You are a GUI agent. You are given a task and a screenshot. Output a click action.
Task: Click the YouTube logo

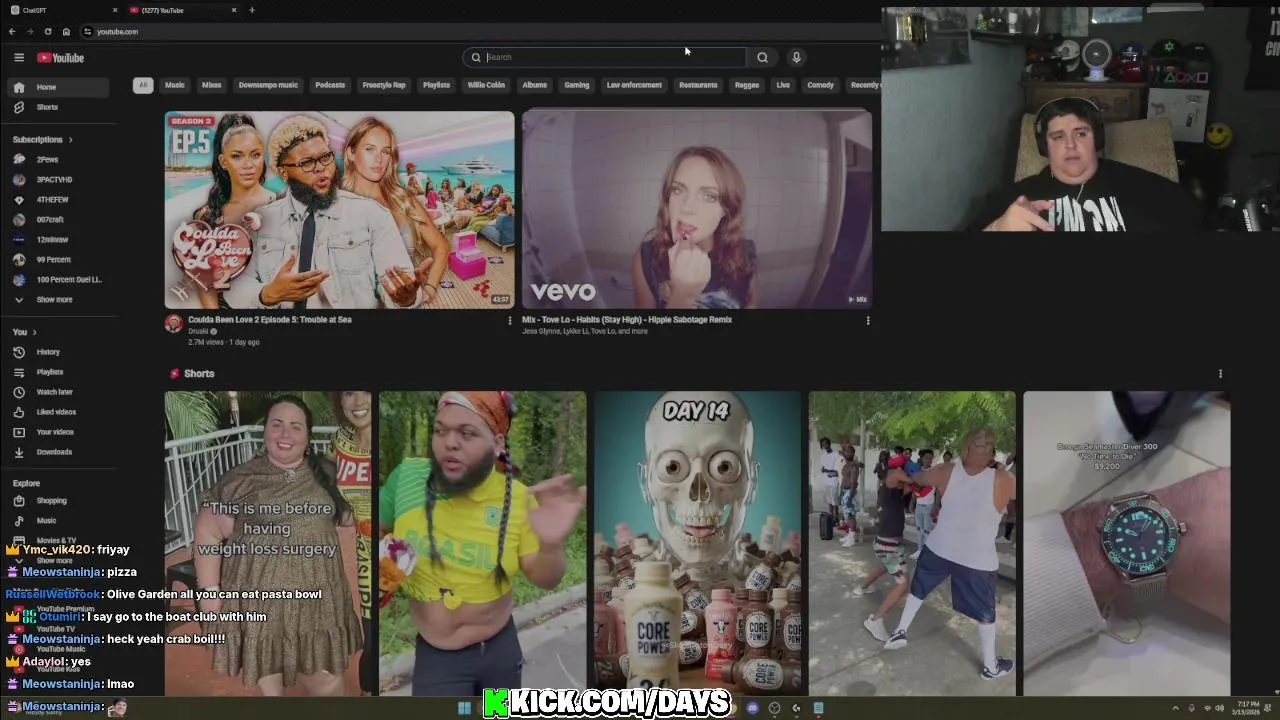tap(61, 58)
